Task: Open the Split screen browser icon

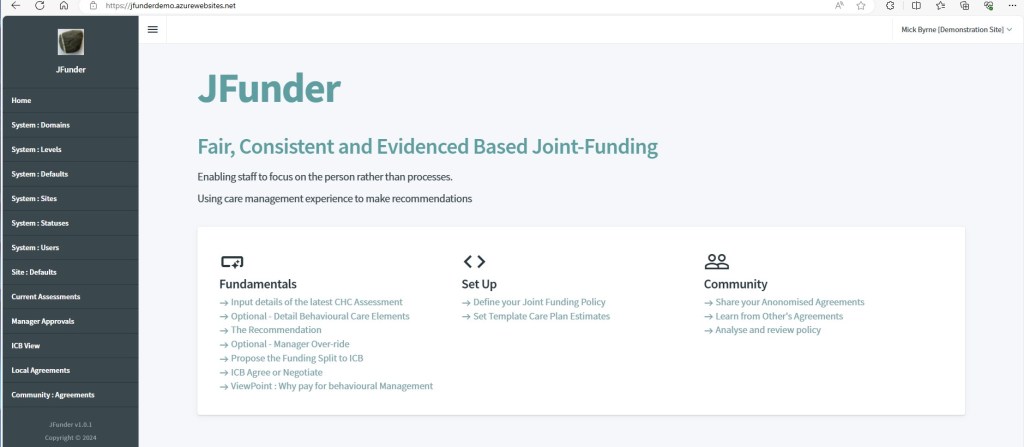Action: (916, 5)
